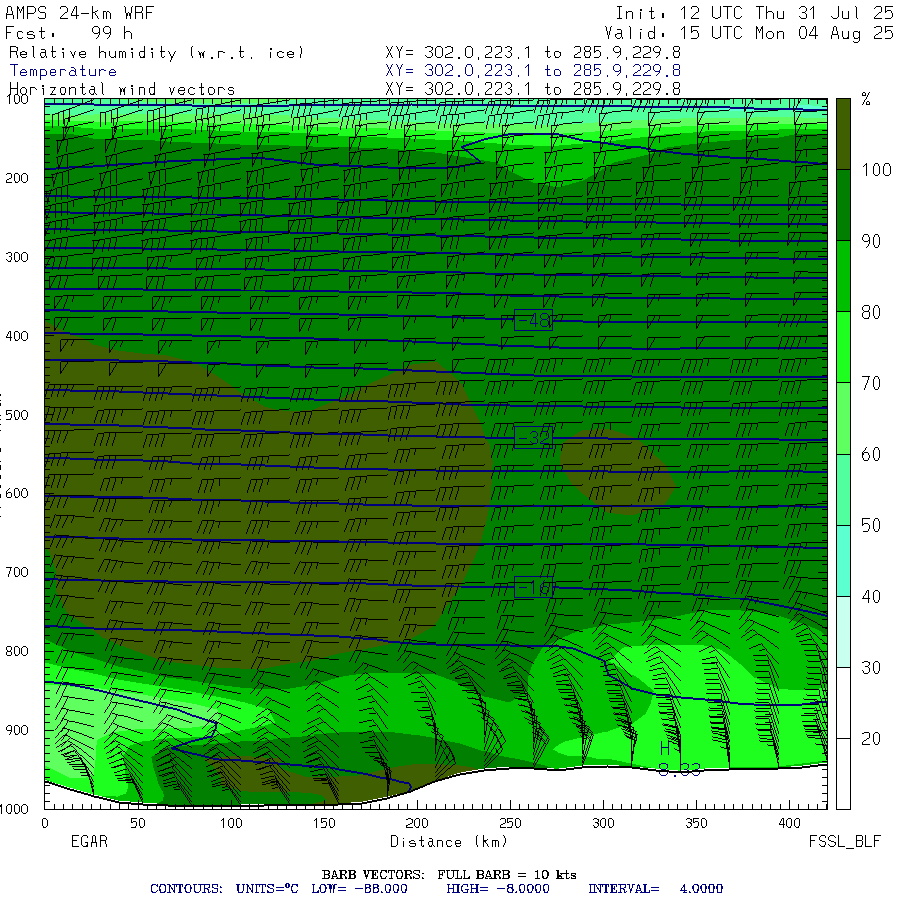Click the 90 colorbar tick label
900x900 pixels.
coord(871,241)
